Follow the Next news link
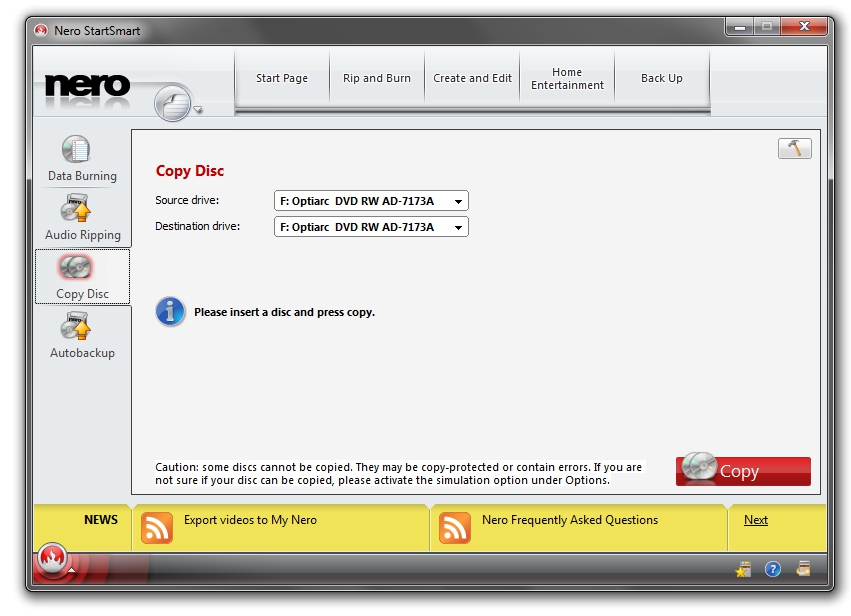The width and height of the screenshot is (851, 616). [x=755, y=520]
